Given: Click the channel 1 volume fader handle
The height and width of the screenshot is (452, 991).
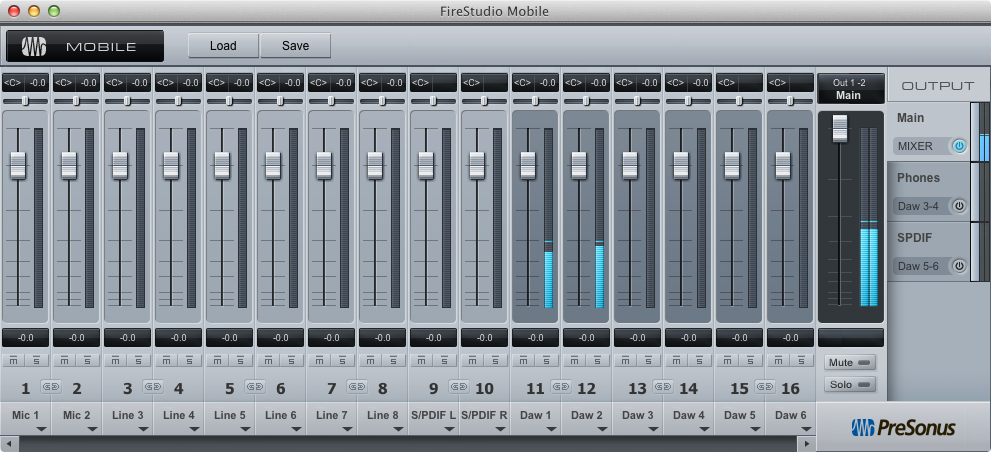Looking at the screenshot, I should [18, 166].
